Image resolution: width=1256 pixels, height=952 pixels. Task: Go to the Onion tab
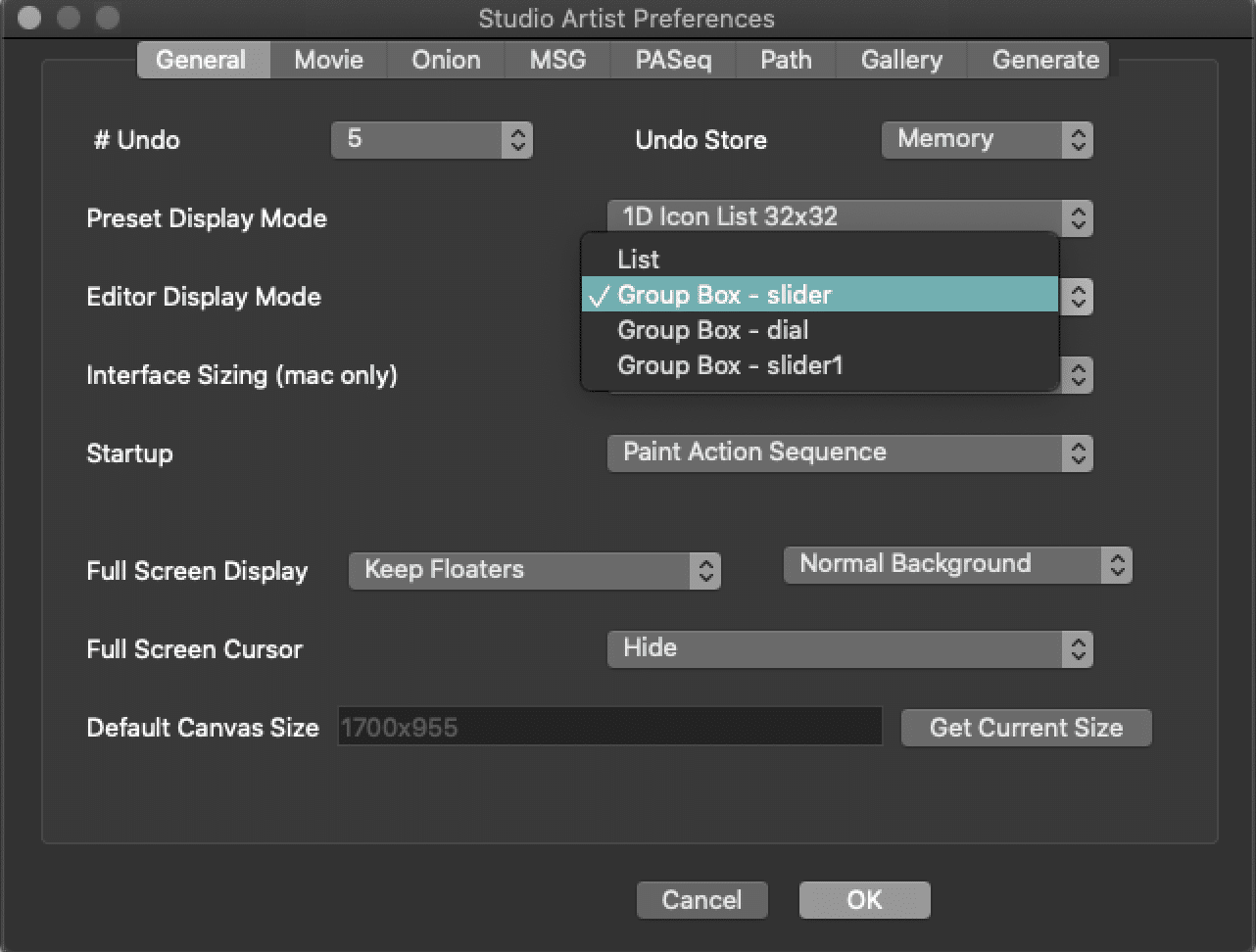446,60
